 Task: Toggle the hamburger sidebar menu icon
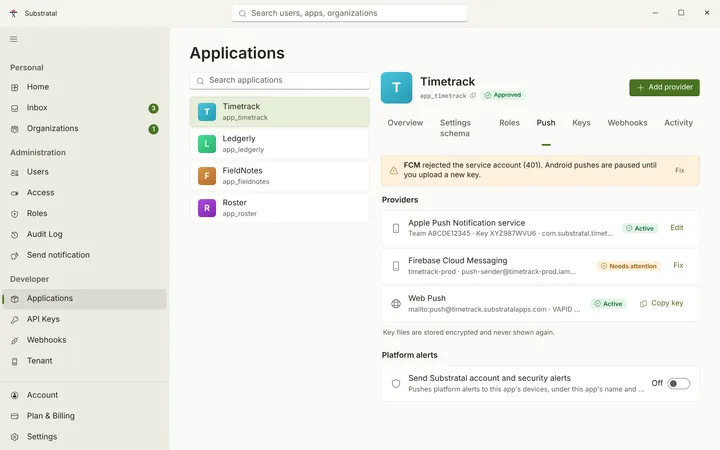coord(14,39)
